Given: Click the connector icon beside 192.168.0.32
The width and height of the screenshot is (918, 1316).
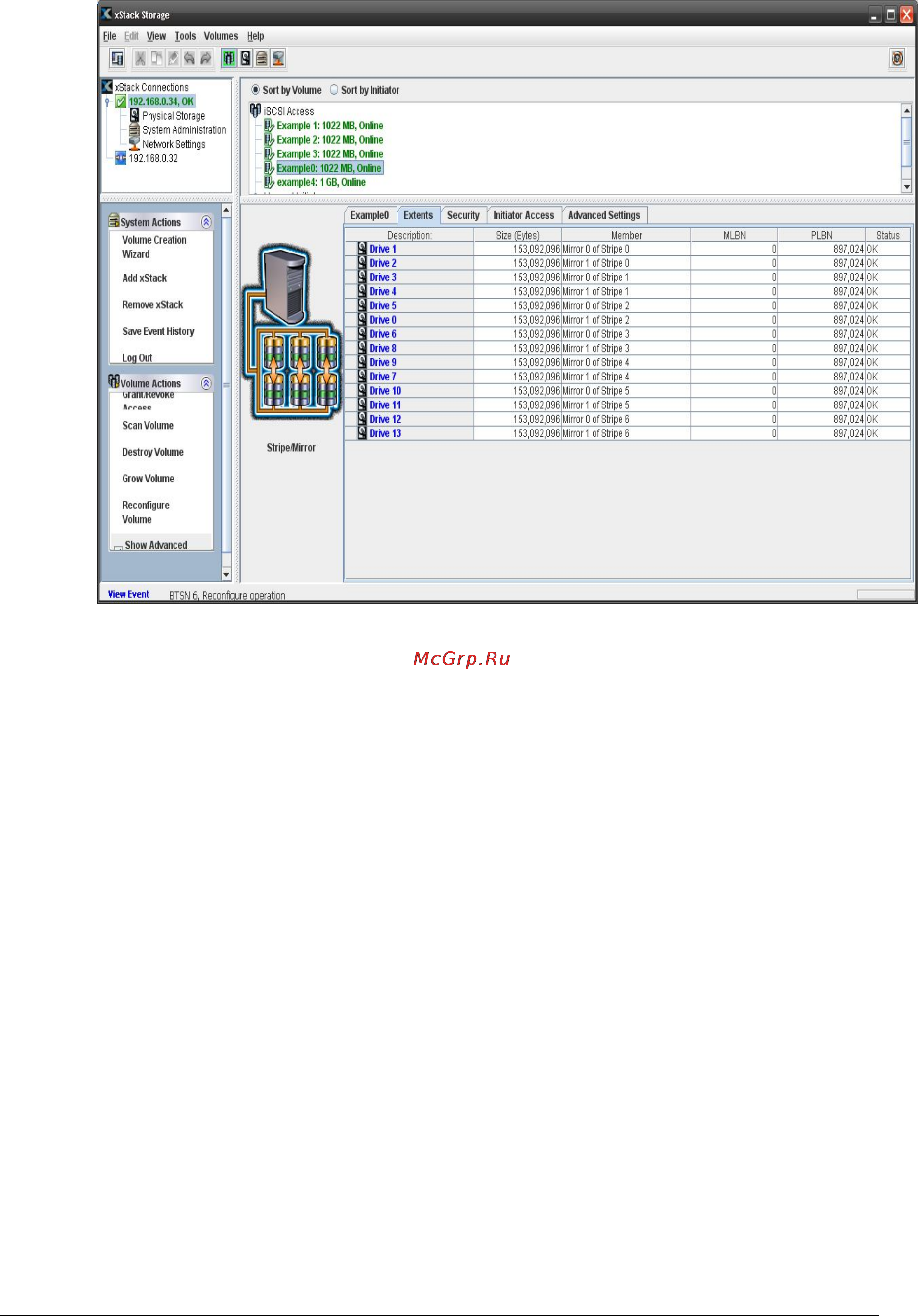Looking at the screenshot, I should pyautogui.click(x=121, y=158).
